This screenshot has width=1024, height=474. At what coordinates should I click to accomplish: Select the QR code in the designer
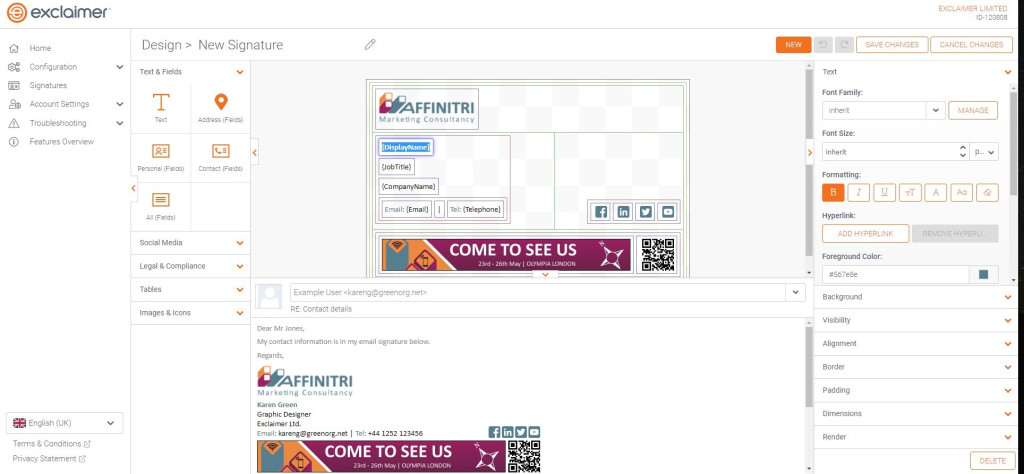pos(658,255)
